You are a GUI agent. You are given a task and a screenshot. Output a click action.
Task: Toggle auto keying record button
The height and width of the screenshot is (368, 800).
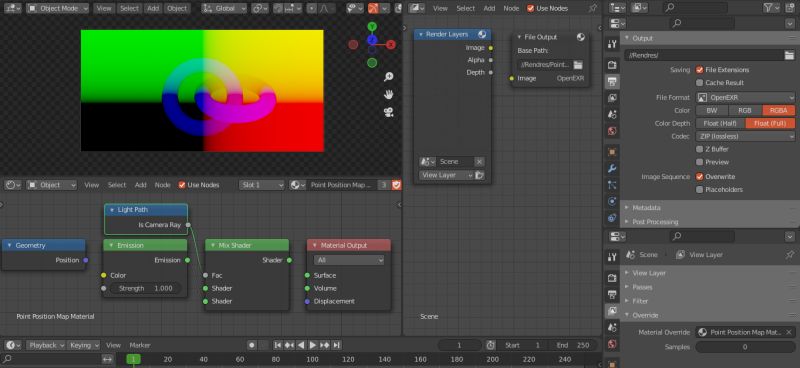pyautogui.click(x=252, y=345)
